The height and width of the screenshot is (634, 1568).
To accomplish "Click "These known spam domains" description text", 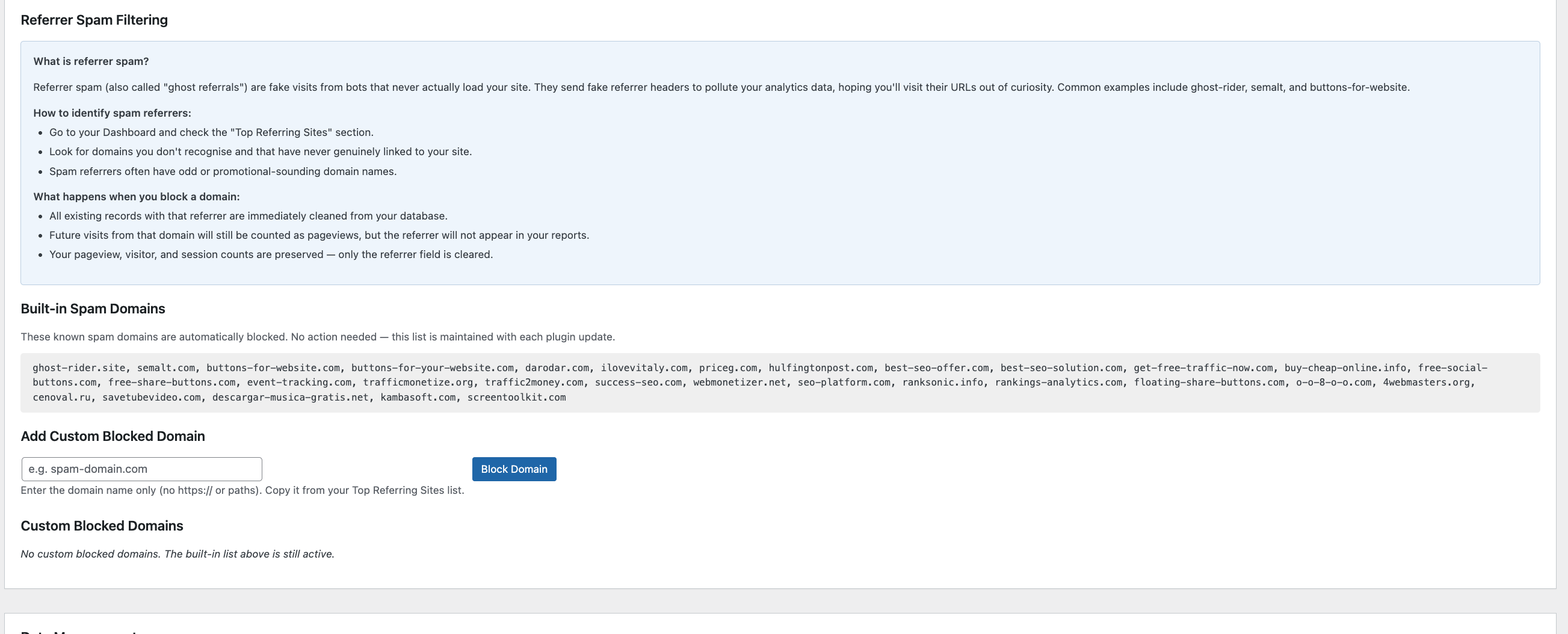I will click(317, 337).
